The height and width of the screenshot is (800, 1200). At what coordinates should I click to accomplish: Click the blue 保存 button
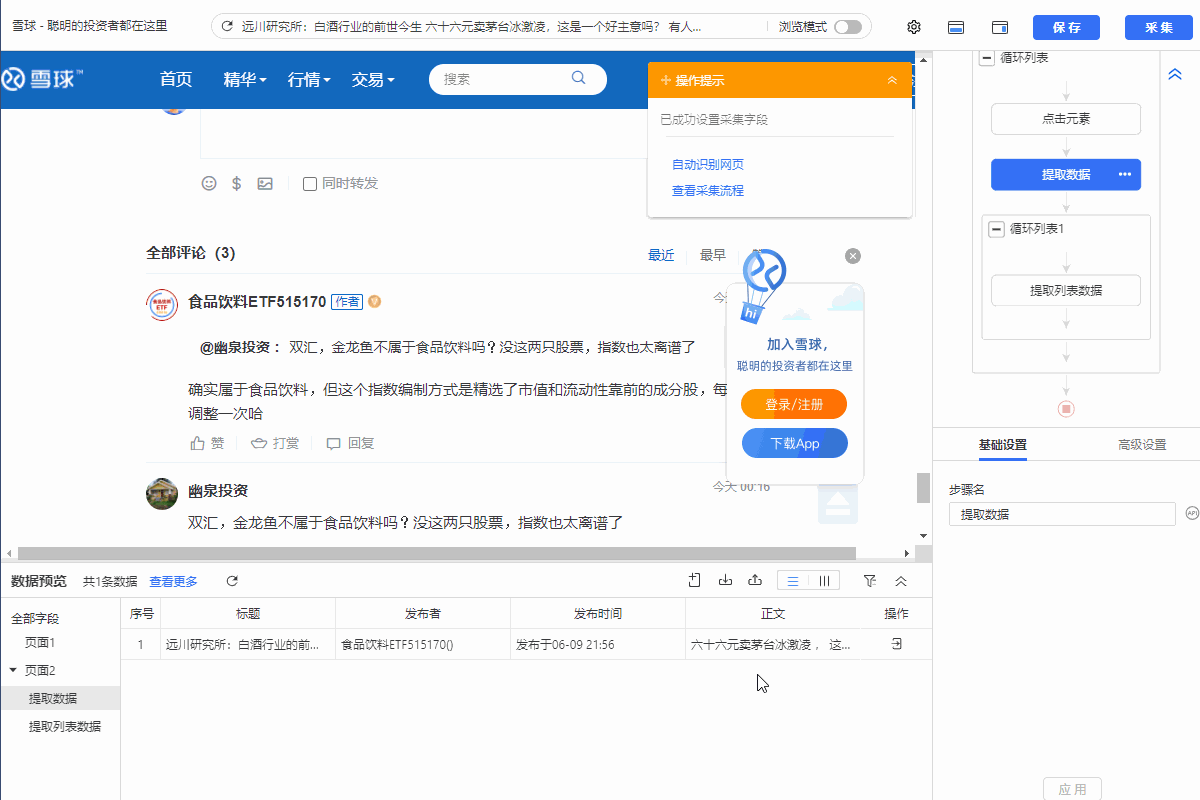(x=1067, y=27)
